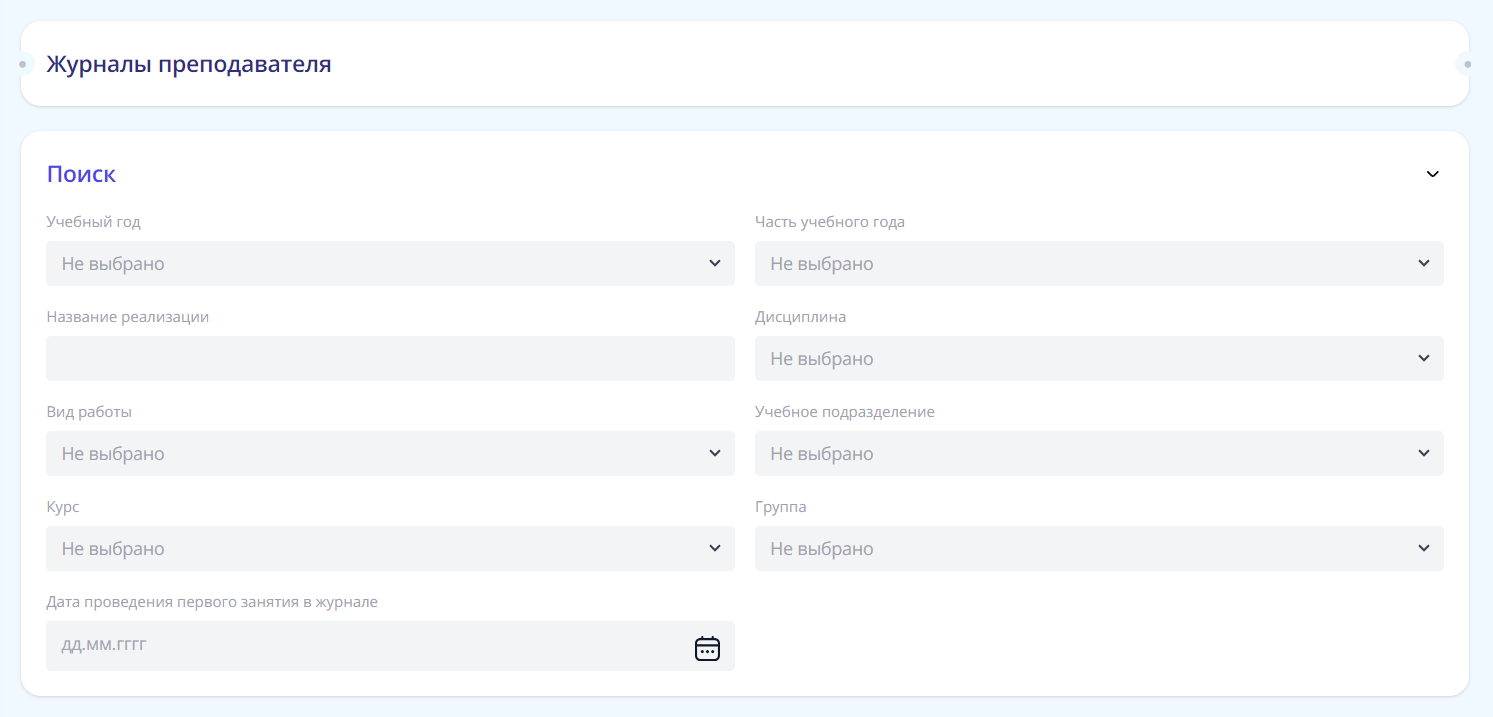Click the small dot at header's left edge
The image size is (1493, 717).
click(22, 65)
